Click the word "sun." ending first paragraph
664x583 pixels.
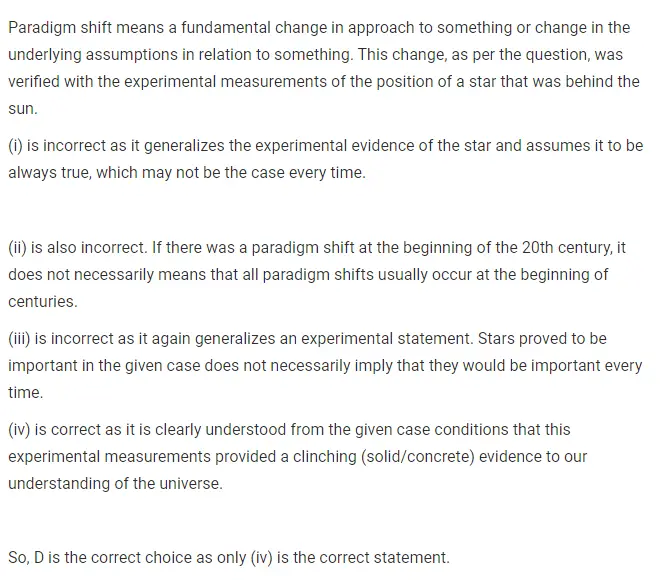(x=23, y=108)
